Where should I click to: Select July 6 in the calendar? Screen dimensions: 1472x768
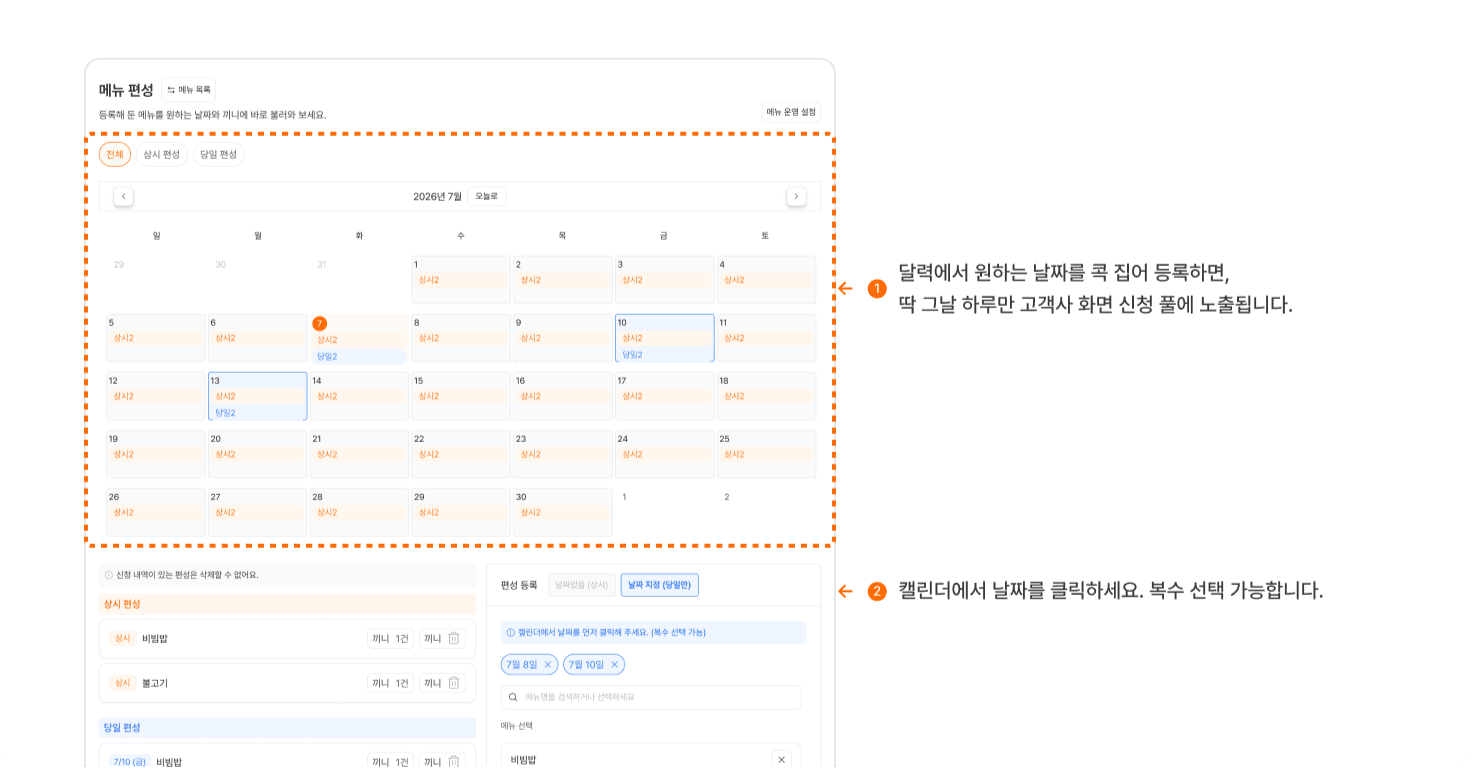click(257, 338)
